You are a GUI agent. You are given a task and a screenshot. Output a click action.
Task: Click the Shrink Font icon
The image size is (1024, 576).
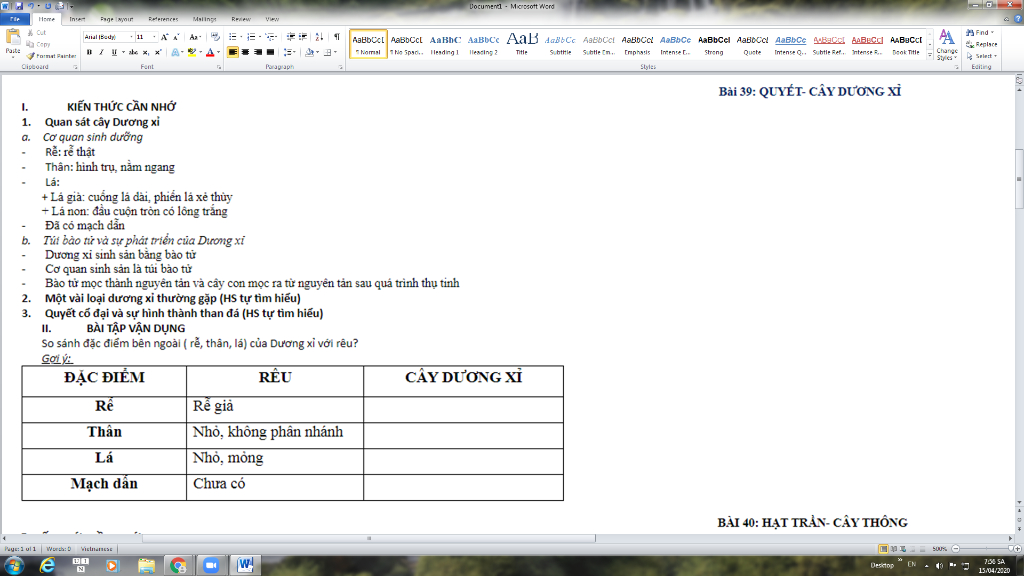(176, 37)
